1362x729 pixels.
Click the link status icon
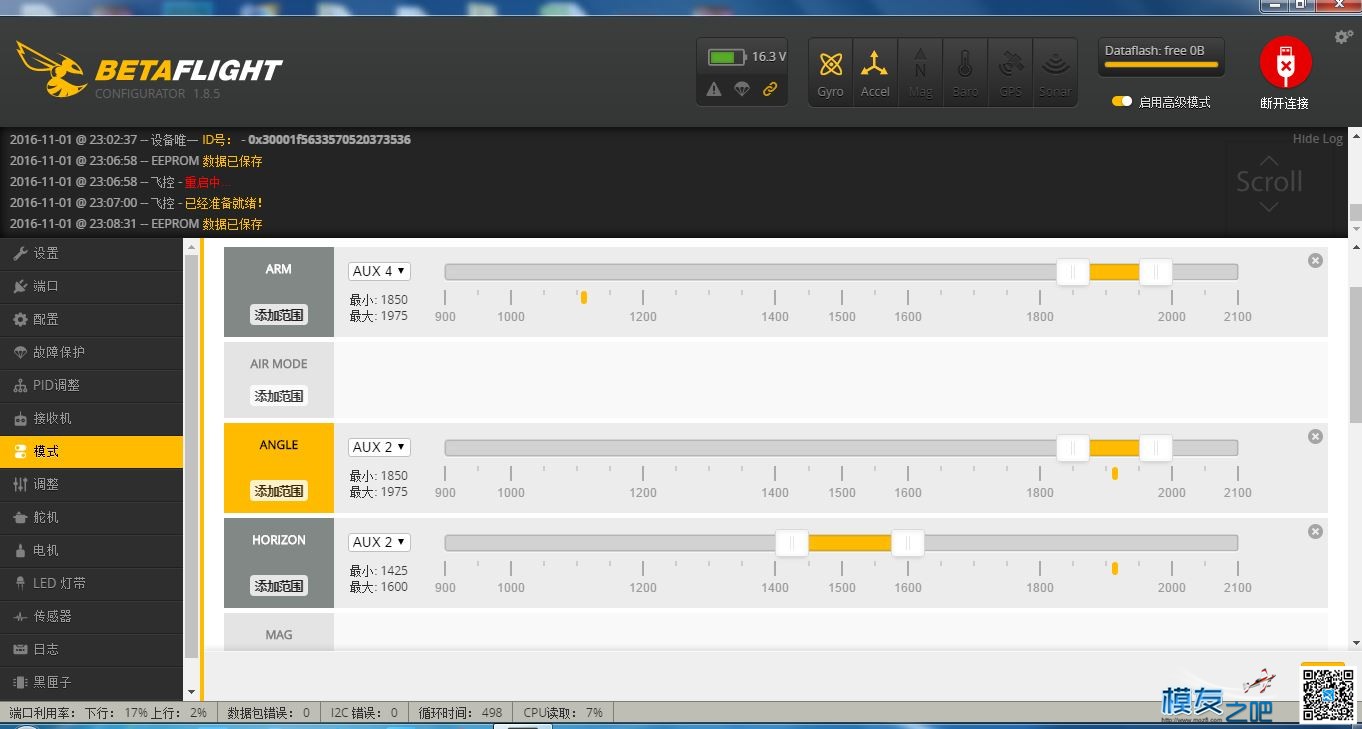(770, 89)
